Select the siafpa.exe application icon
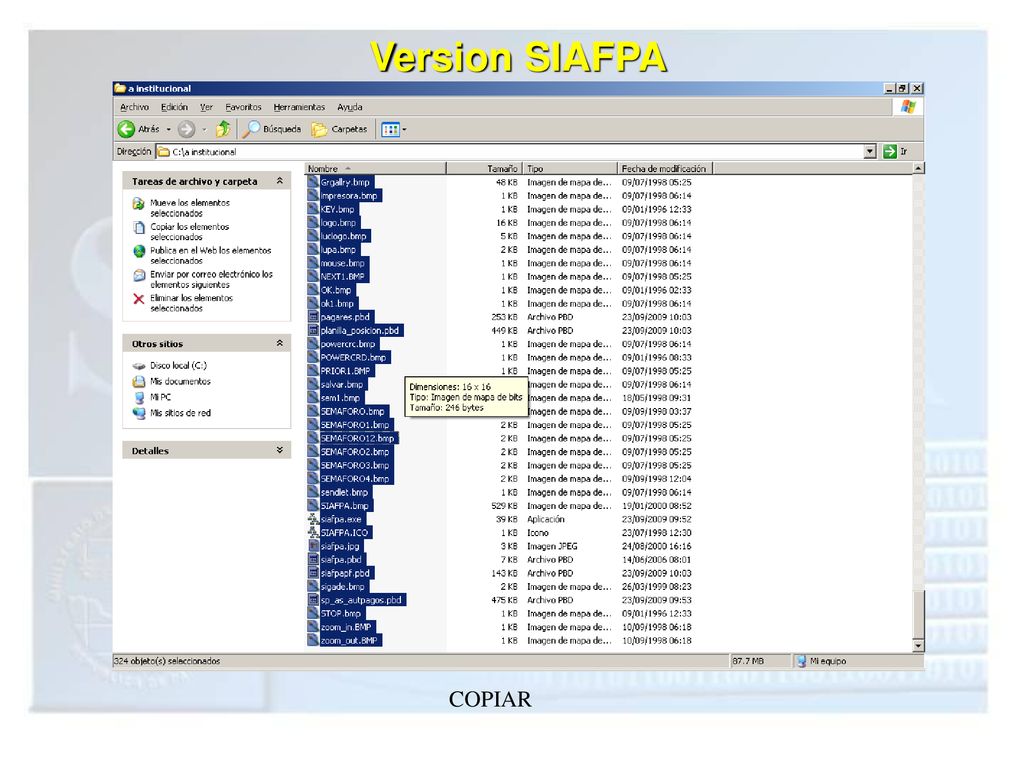This screenshot has width=1024, height=768. [x=313, y=519]
